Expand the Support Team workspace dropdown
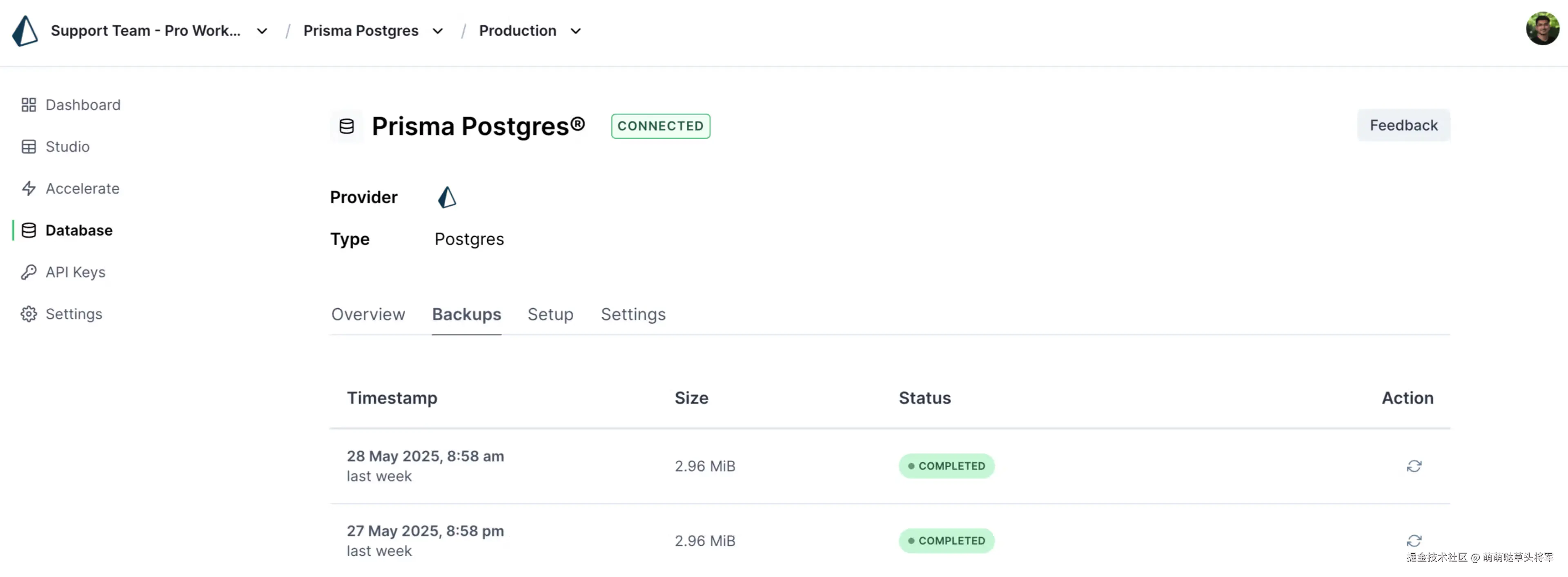This screenshot has height=577, width=1568. tap(262, 31)
